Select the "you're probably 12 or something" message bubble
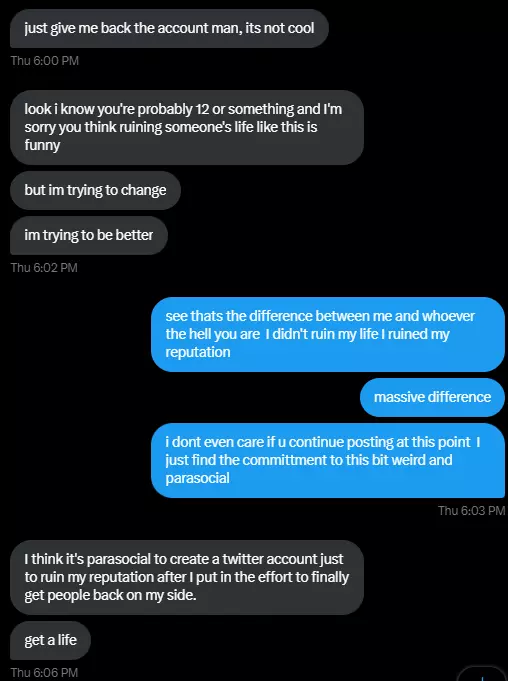Image resolution: width=508 pixels, height=681 pixels. click(187, 127)
